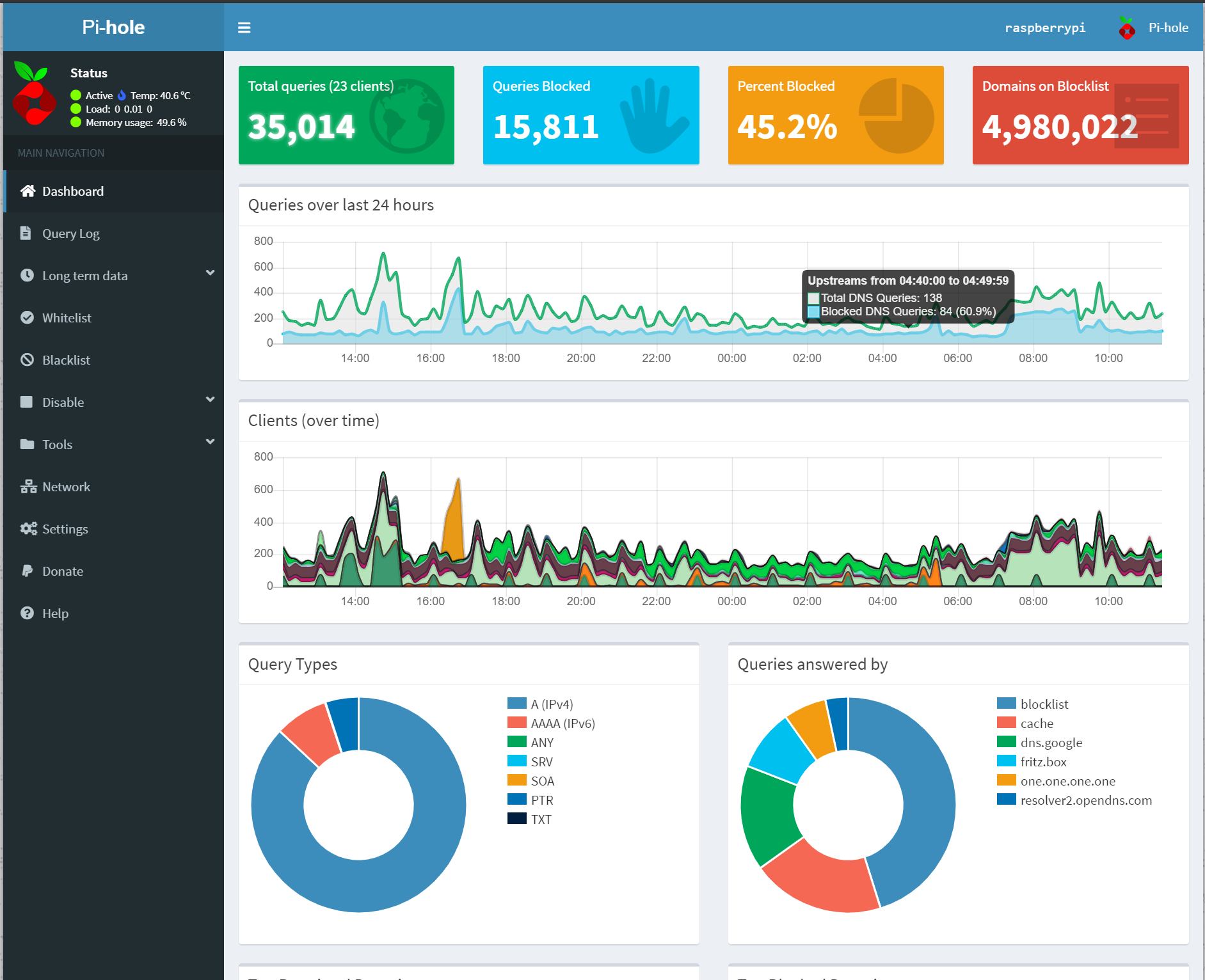
Task: Go to the Whitelist page
Action: tap(113, 318)
